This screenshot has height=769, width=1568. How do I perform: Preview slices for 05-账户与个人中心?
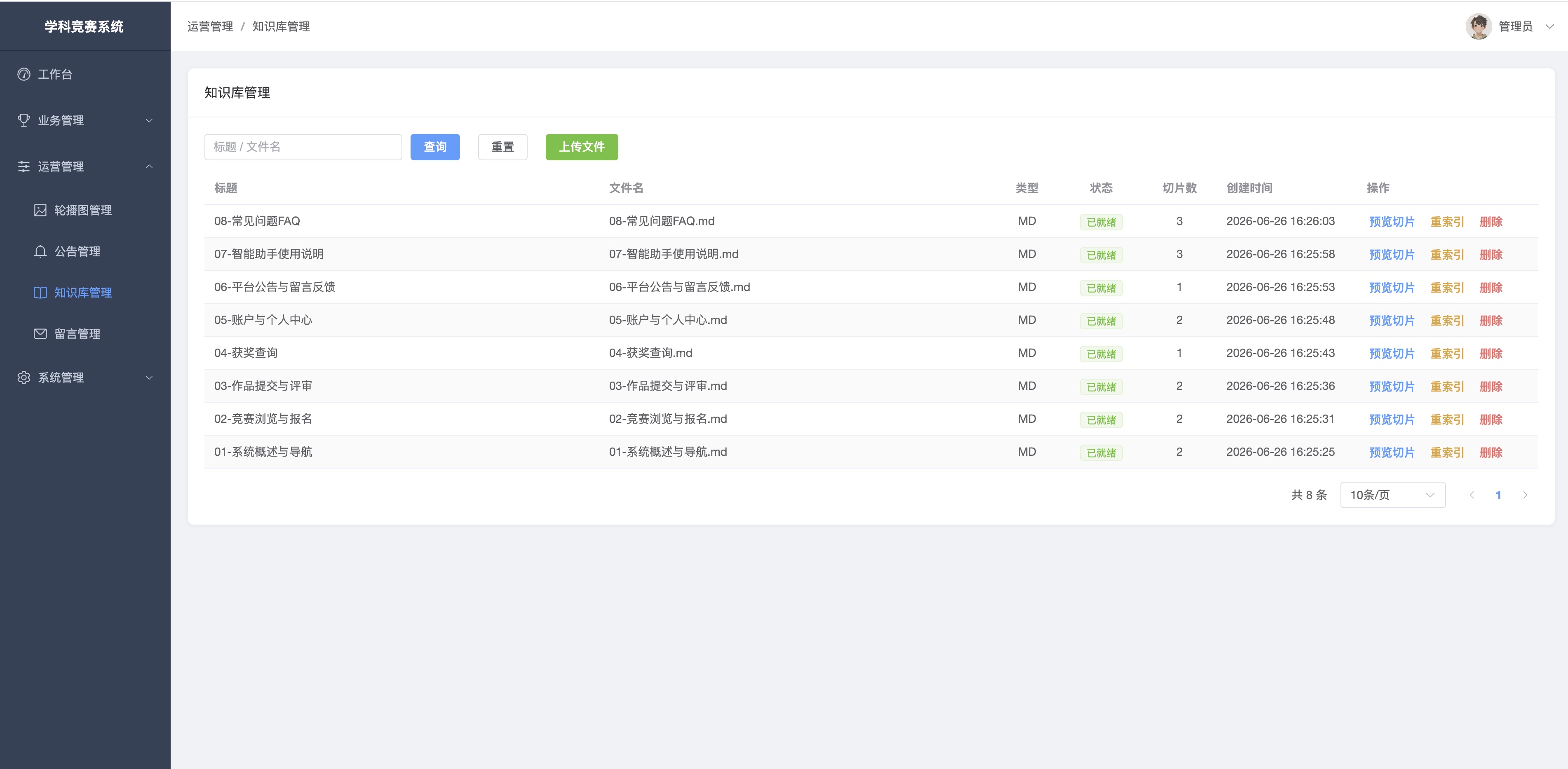(x=1392, y=321)
